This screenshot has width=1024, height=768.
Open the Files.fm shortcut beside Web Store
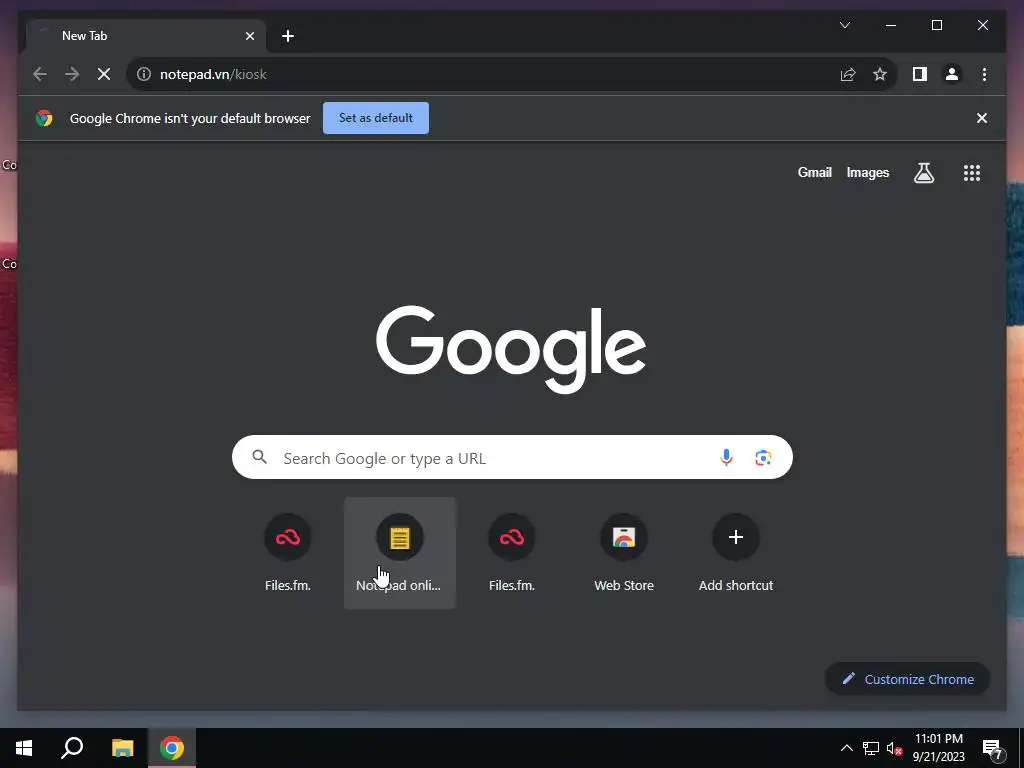click(x=512, y=553)
